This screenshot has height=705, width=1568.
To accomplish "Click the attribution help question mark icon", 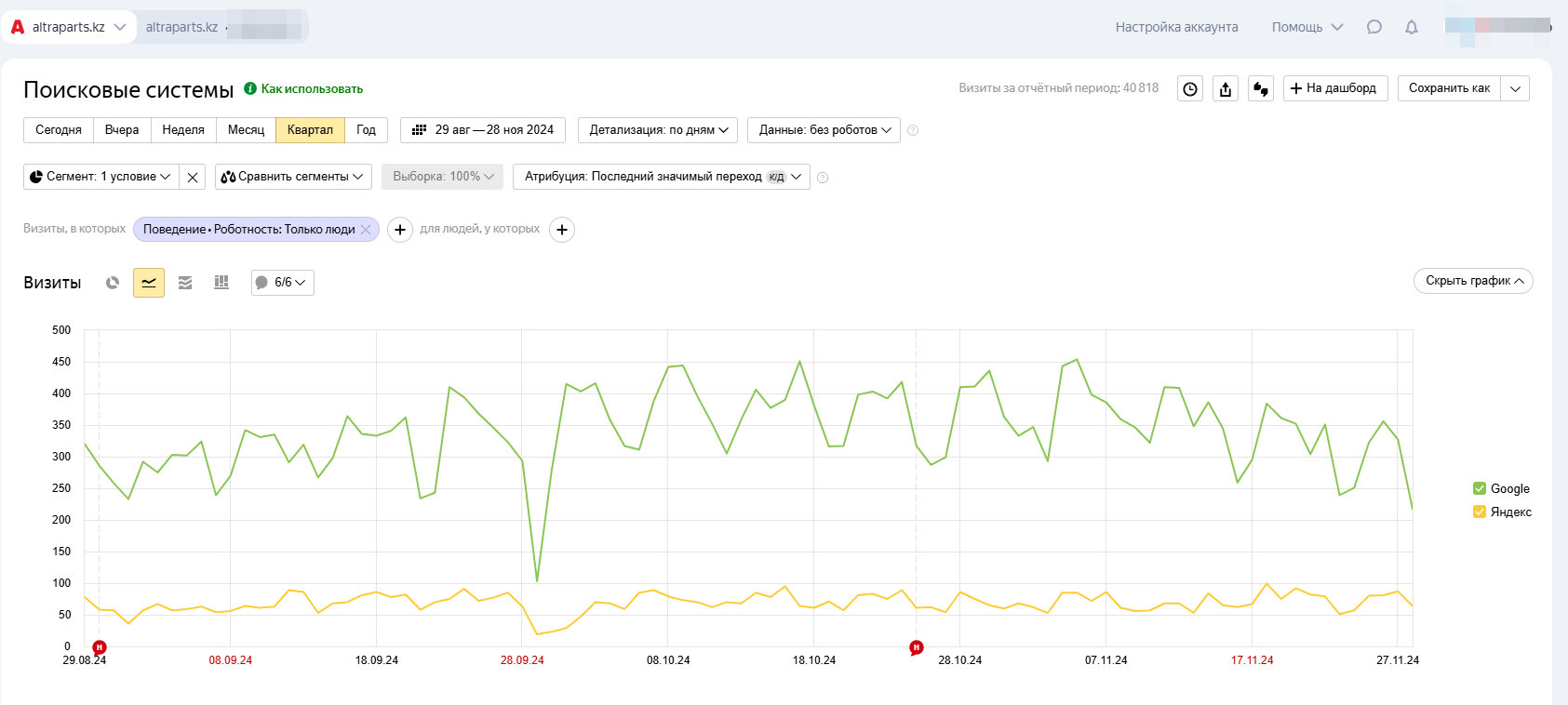I will coord(823,177).
